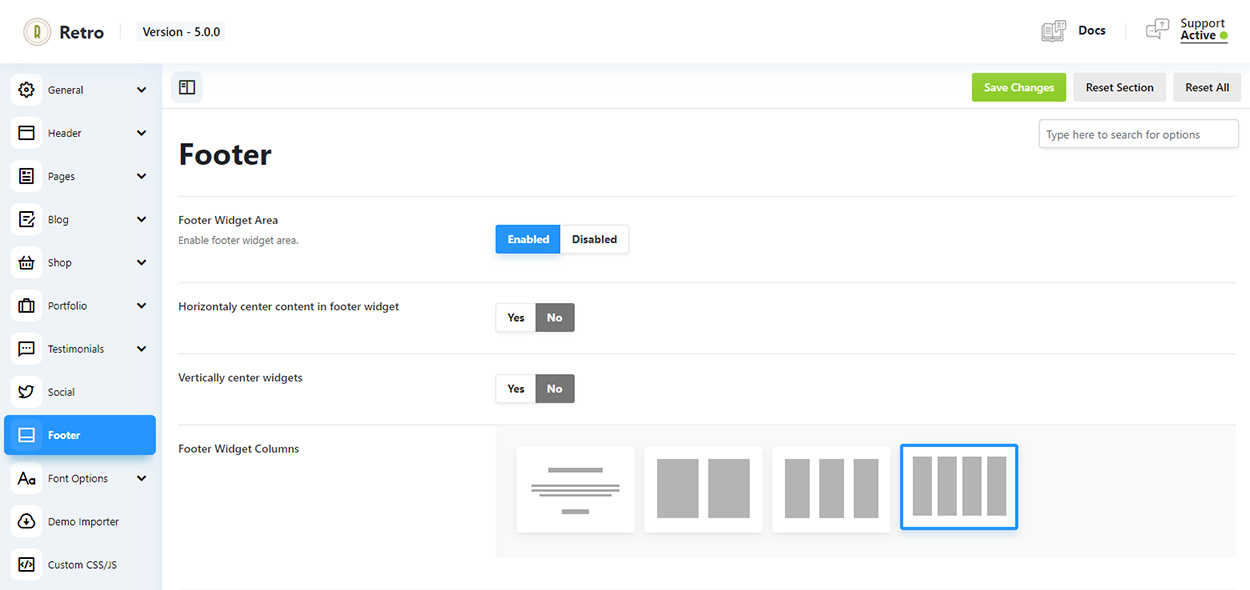Screen dimensions: 1250x590
Task: Click the Header layout icon
Action: (x=27, y=133)
